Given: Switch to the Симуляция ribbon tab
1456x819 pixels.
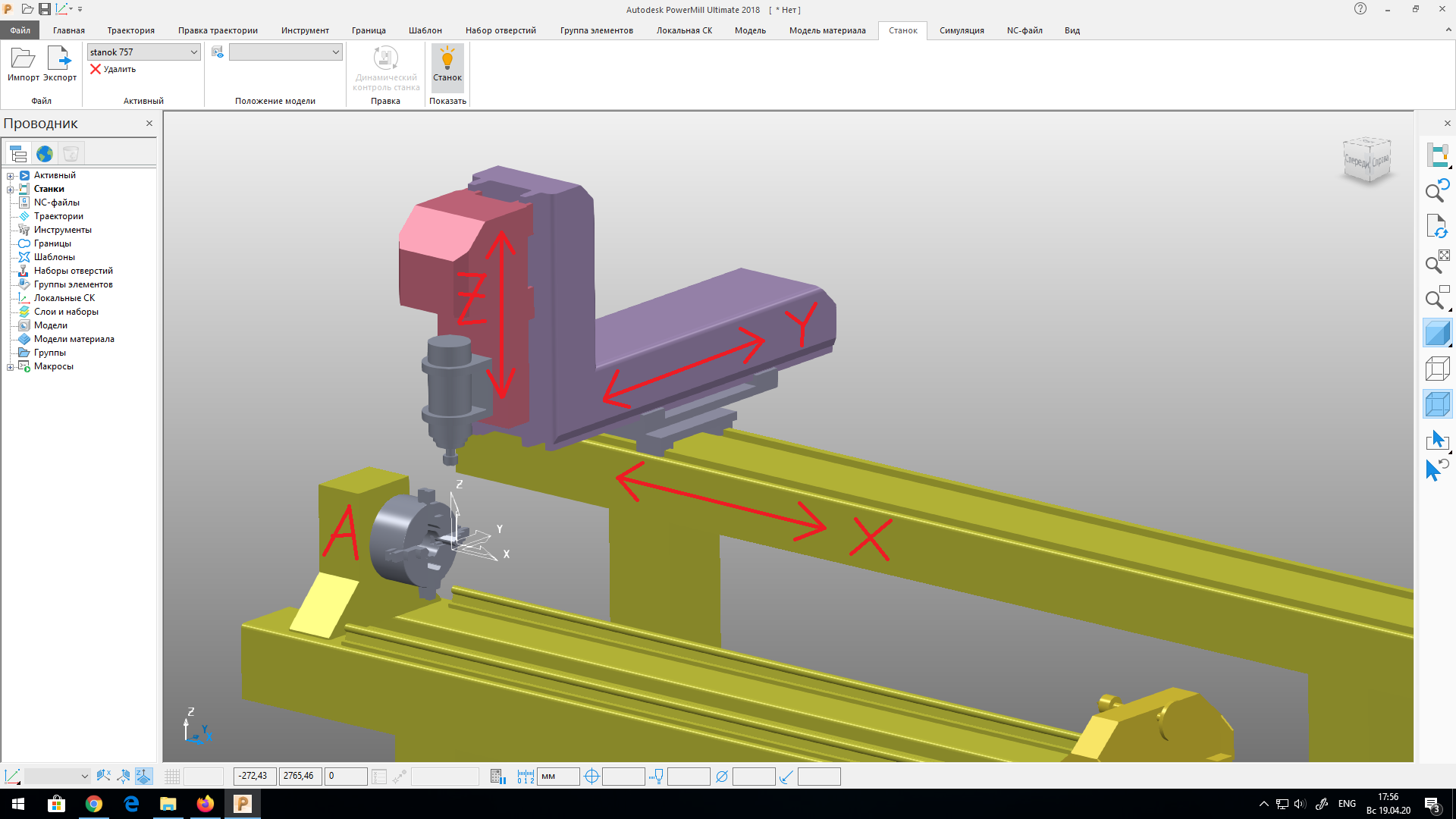Looking at the screenshot, I should pos(961,30).
